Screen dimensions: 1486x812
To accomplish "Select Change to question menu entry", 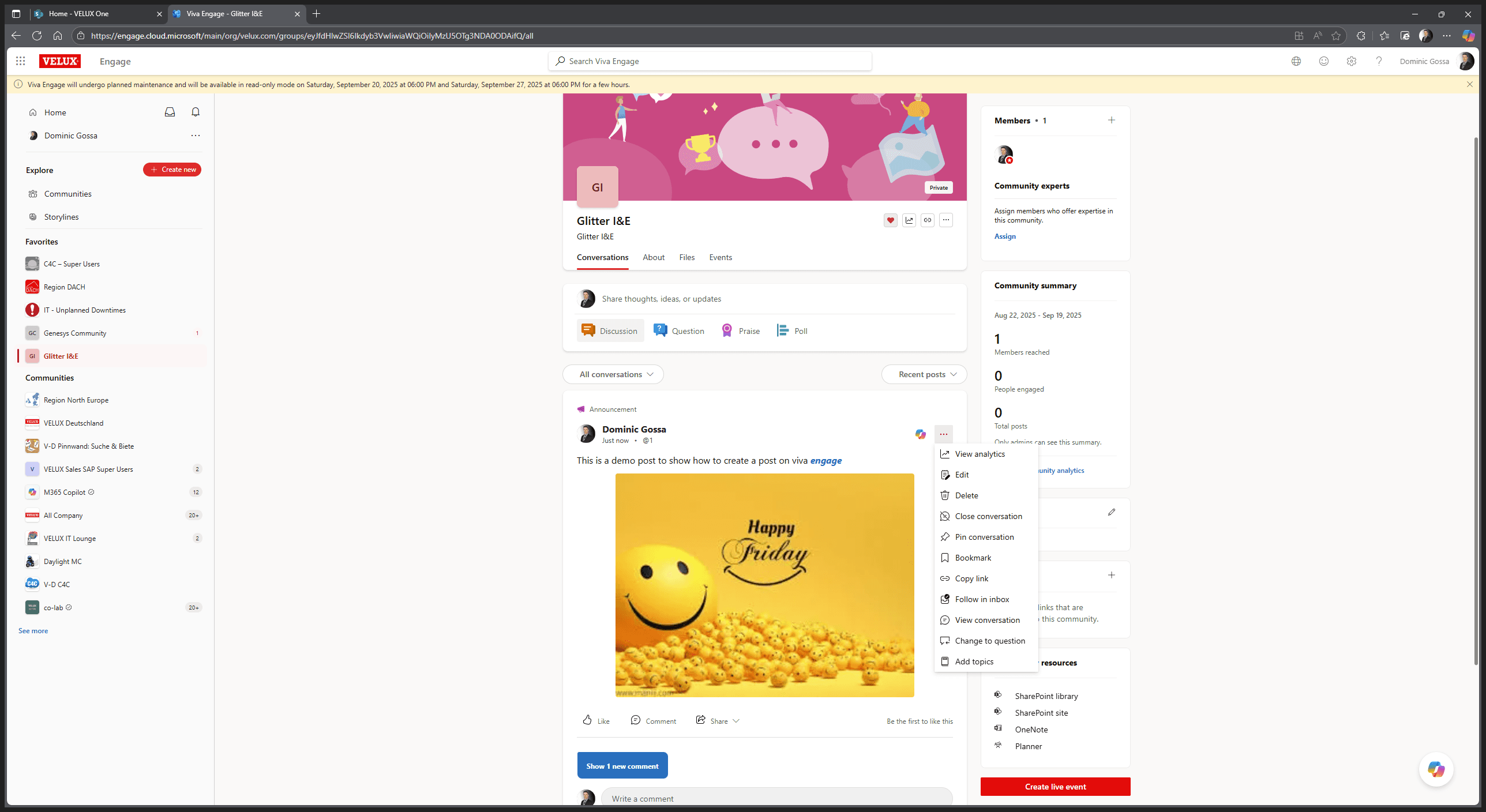I will (986, 641).
